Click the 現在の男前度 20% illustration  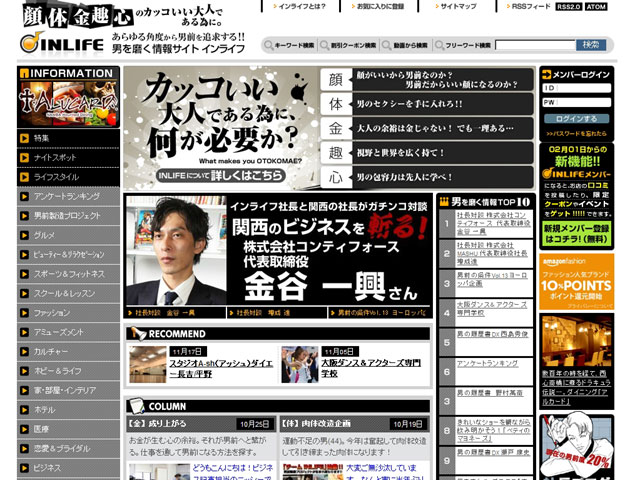pos(576,447)
